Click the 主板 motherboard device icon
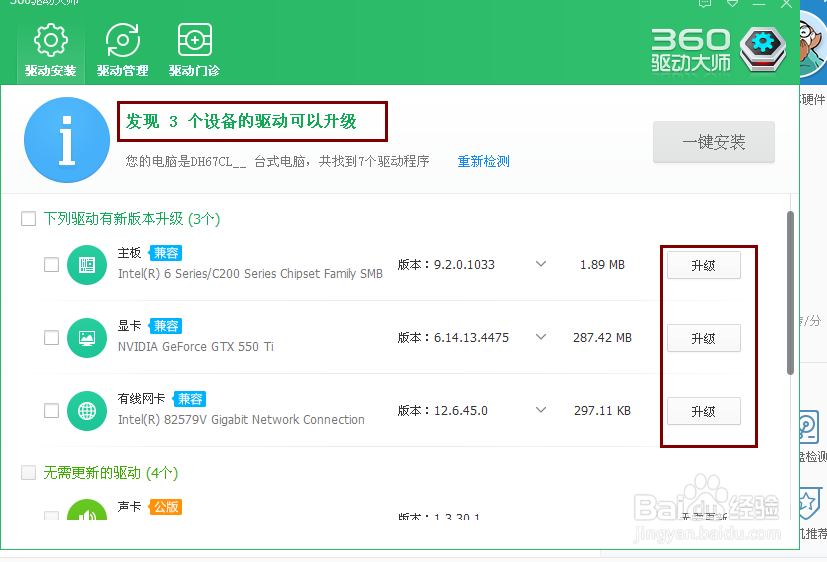Viewport: 827px width, 562px height. (x=87, y=265)
